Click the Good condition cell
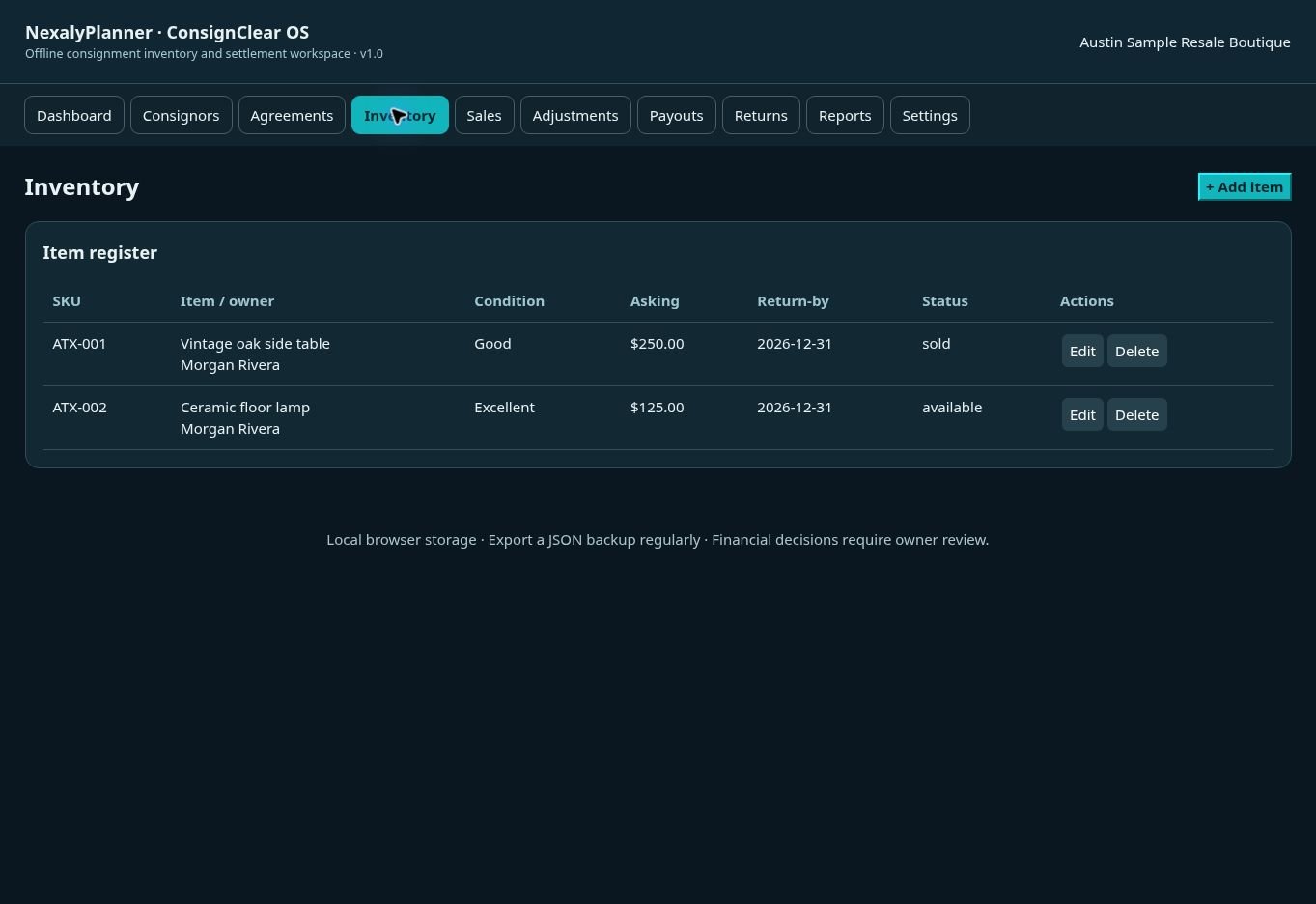 tap(492, 344)
